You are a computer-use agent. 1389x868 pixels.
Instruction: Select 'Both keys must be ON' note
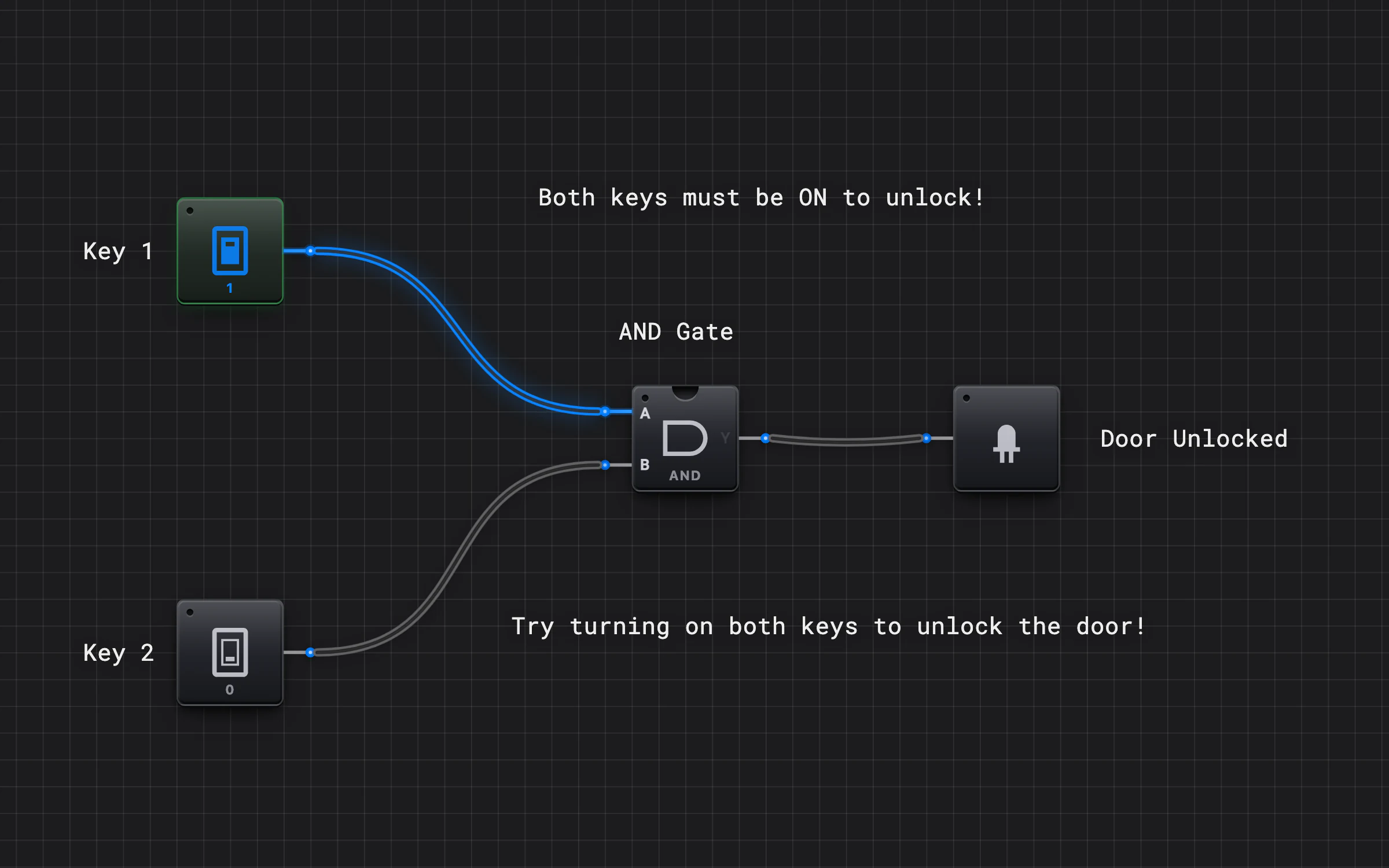coord(761,198)
